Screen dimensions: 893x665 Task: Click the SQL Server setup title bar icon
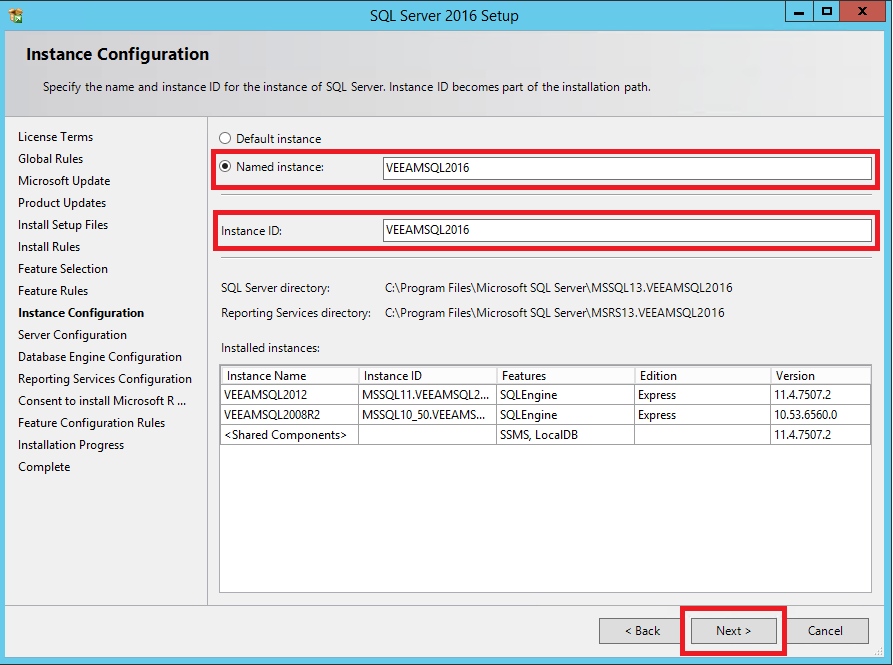(16, 15)
